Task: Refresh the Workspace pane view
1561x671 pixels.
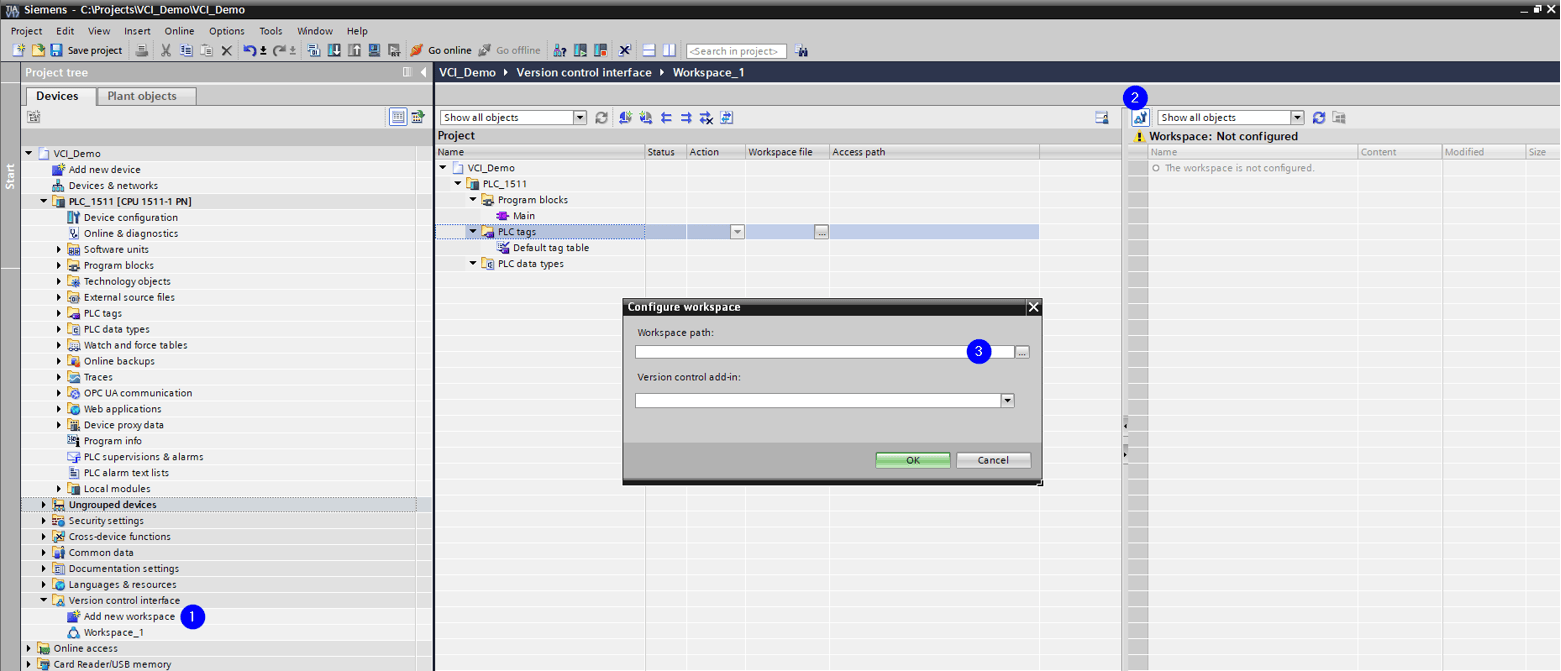Action: pyautogui.click(x=1319, y=118)
